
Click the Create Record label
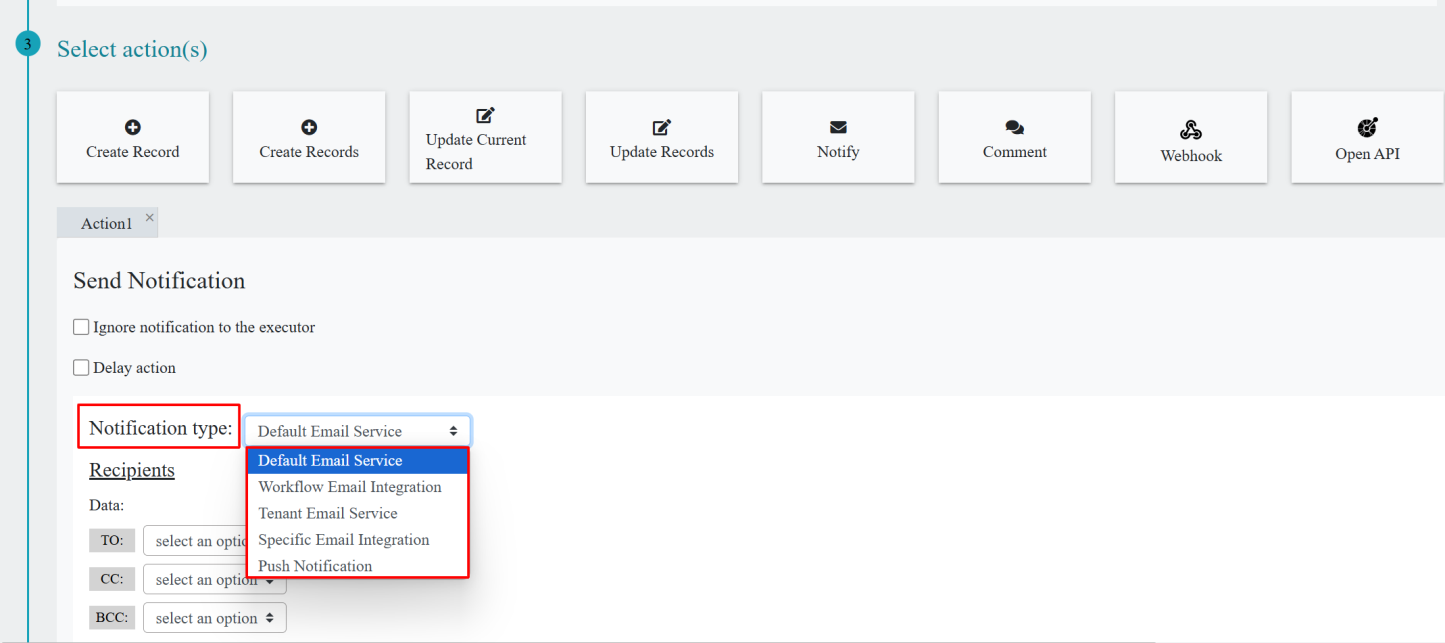[132, 152]
